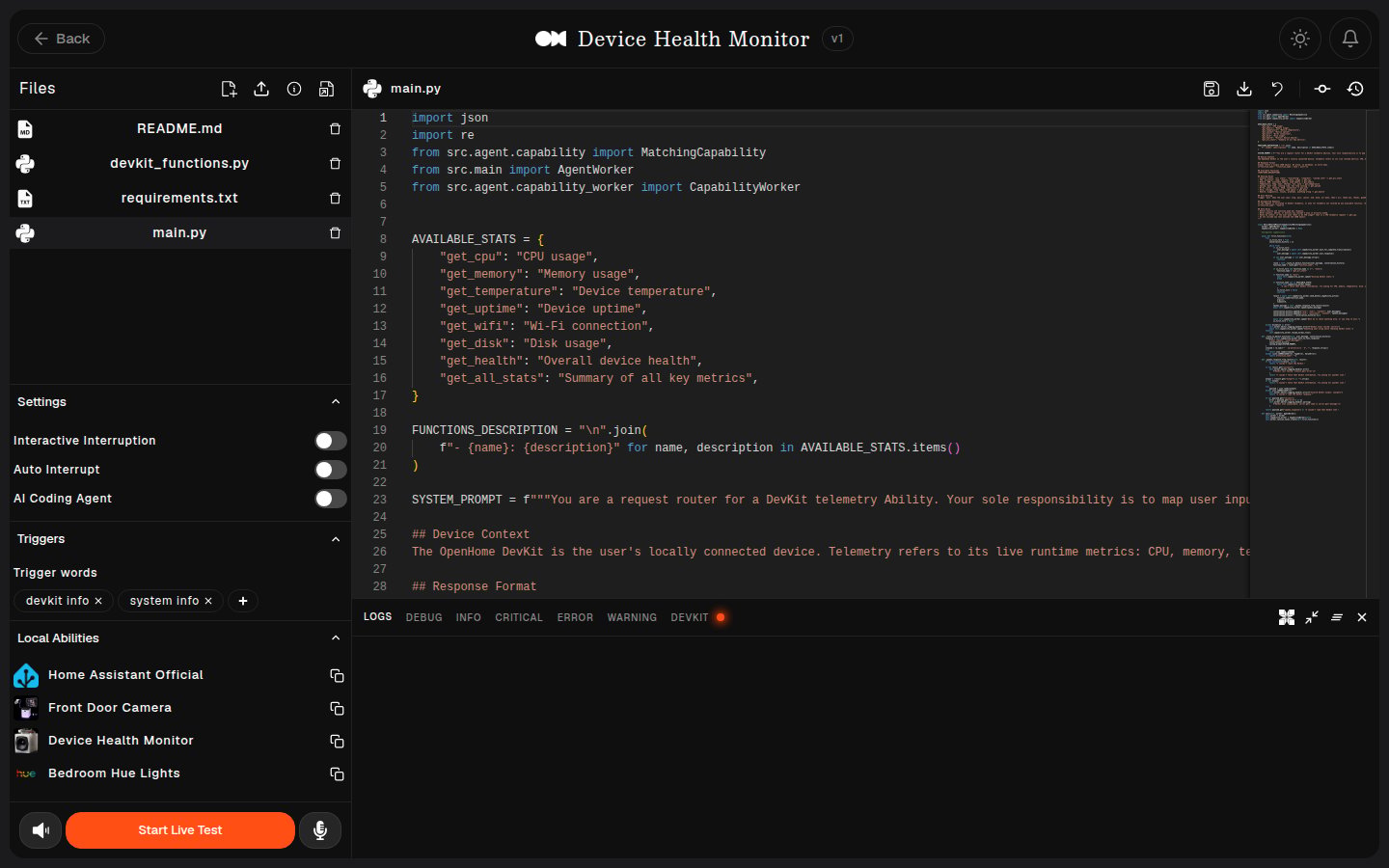1389x868 pixels.
Task: Delete README.md using its trash icon
Action: point(335,129)
